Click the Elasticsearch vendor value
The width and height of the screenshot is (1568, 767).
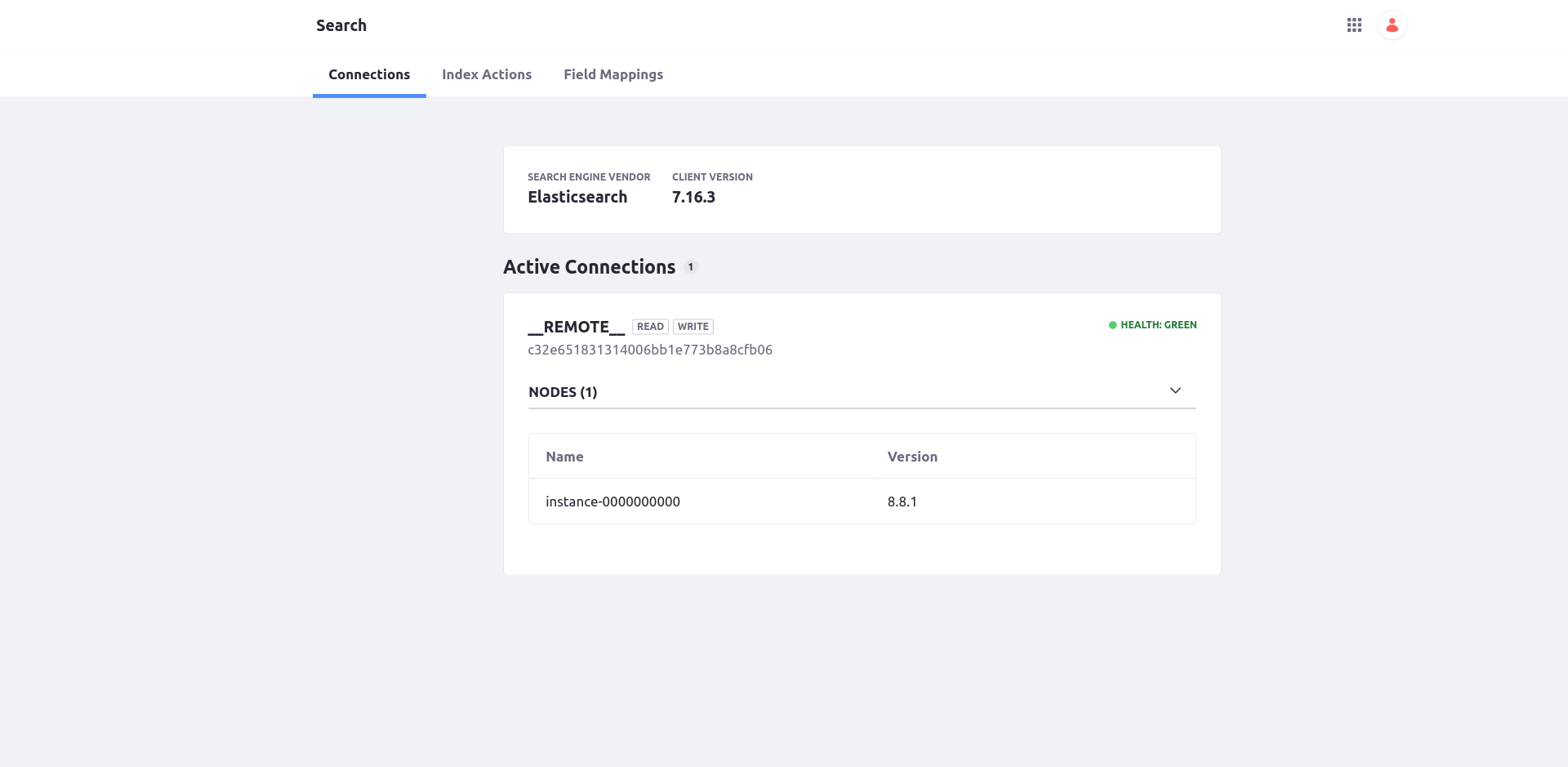point(577,197)
